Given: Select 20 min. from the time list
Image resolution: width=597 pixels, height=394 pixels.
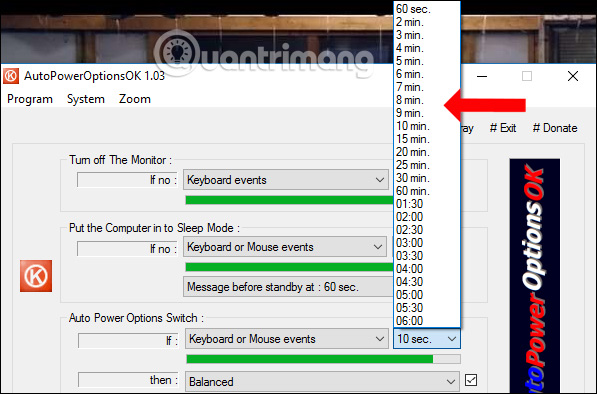Looking at the screenshot, I should (x=427, y=152).
